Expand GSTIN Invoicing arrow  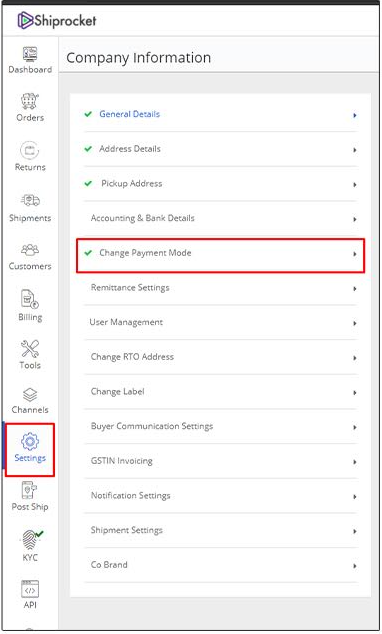(355, 462)
